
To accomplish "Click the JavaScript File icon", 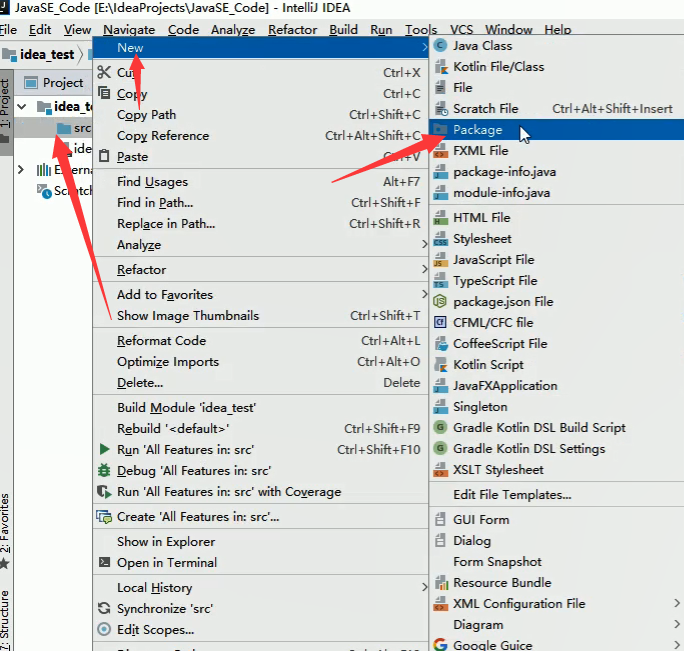I will click(441, 260).
